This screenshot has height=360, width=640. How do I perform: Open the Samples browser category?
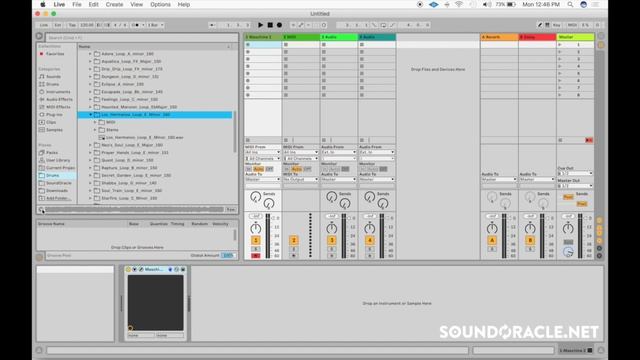coord(54,130)
